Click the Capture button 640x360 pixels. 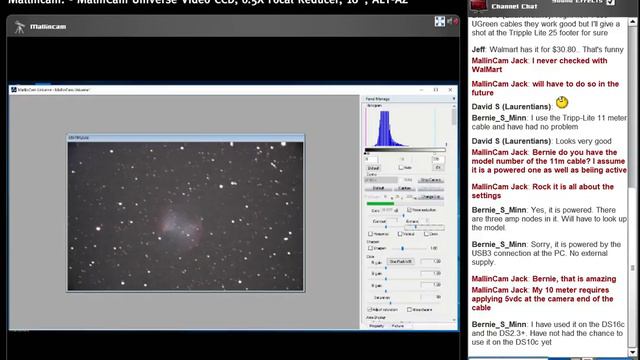click(404, 188)
